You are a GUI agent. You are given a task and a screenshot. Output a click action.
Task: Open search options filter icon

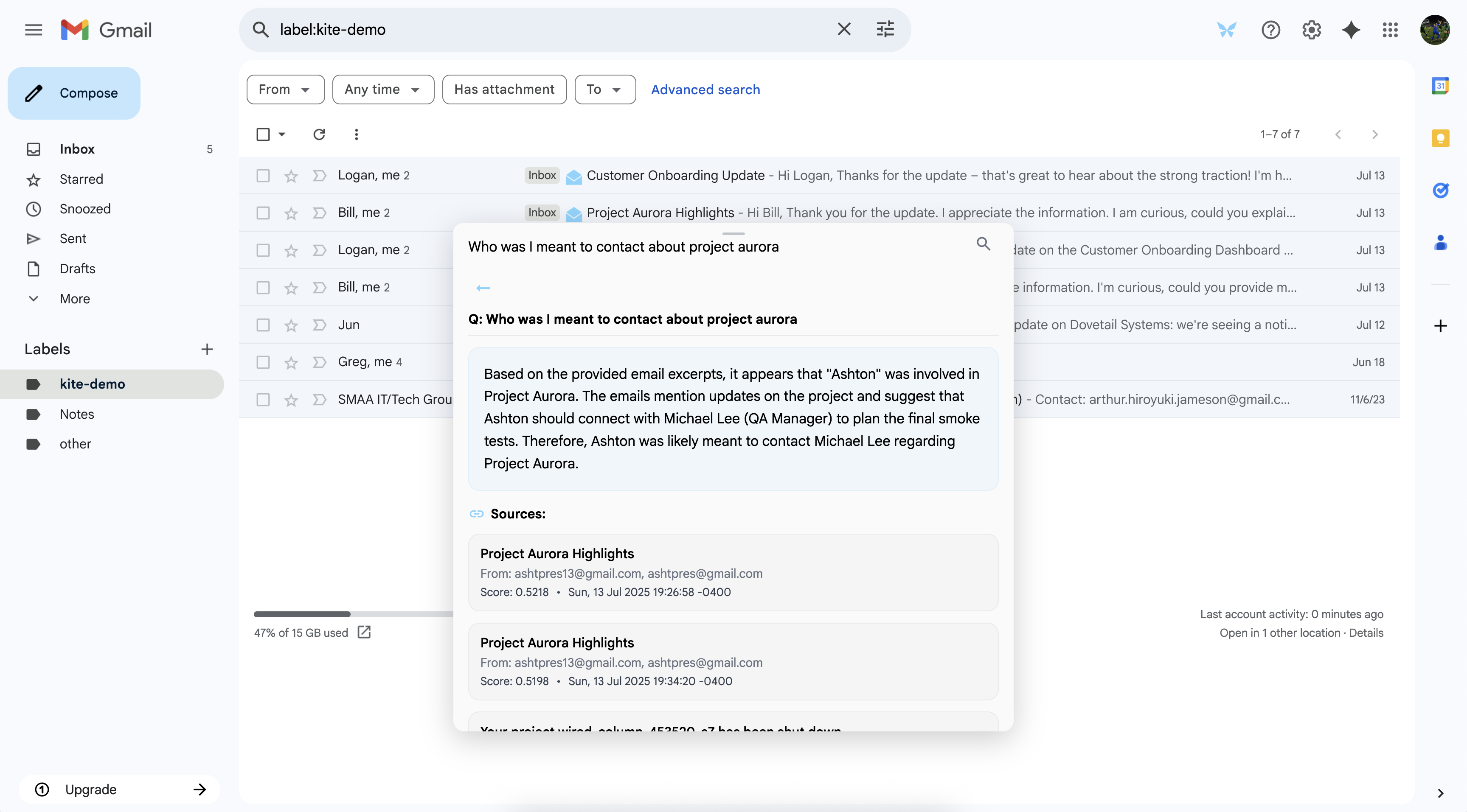(x=885, y=29)
